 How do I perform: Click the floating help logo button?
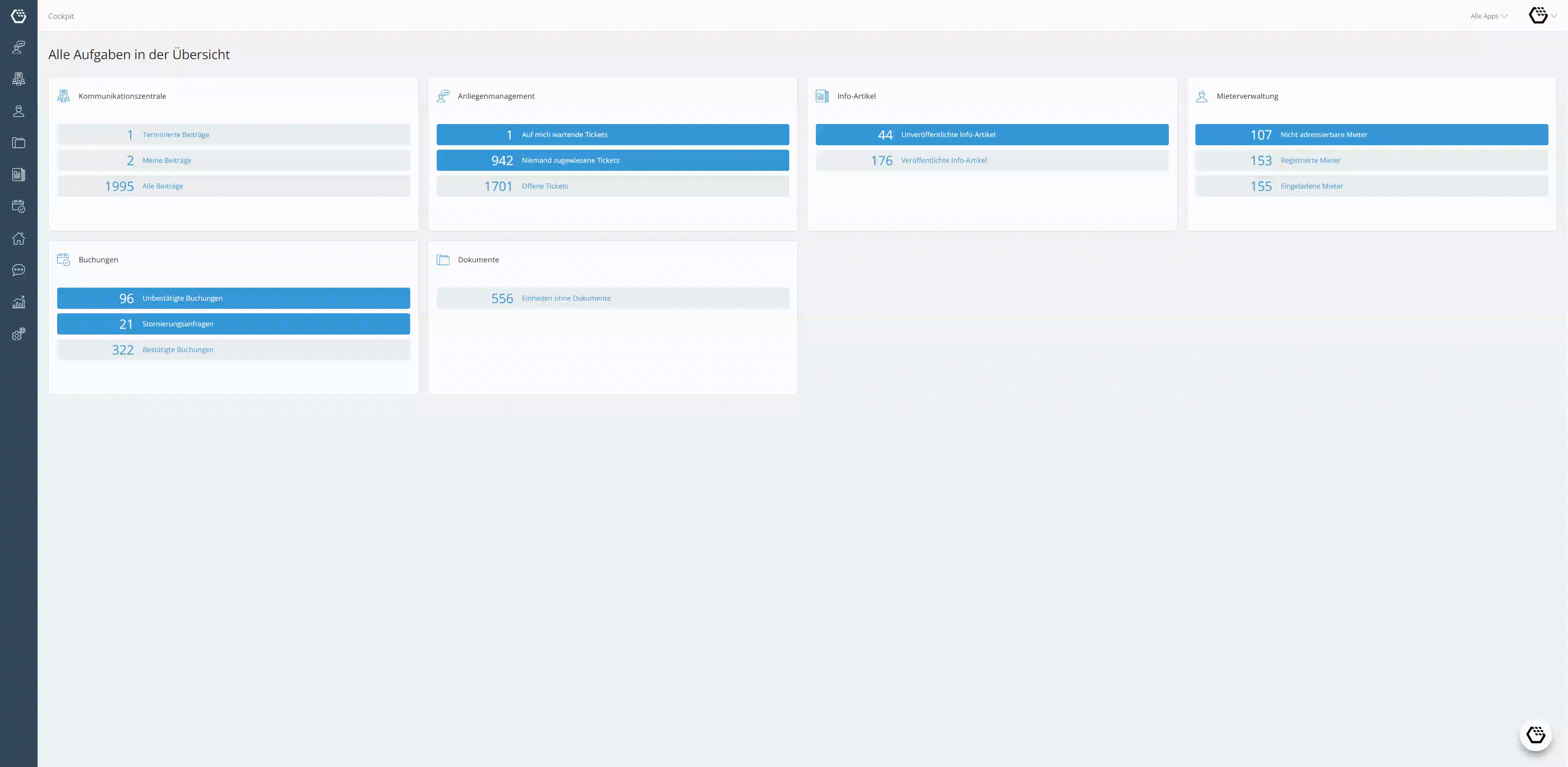(x=1536, y=735)
